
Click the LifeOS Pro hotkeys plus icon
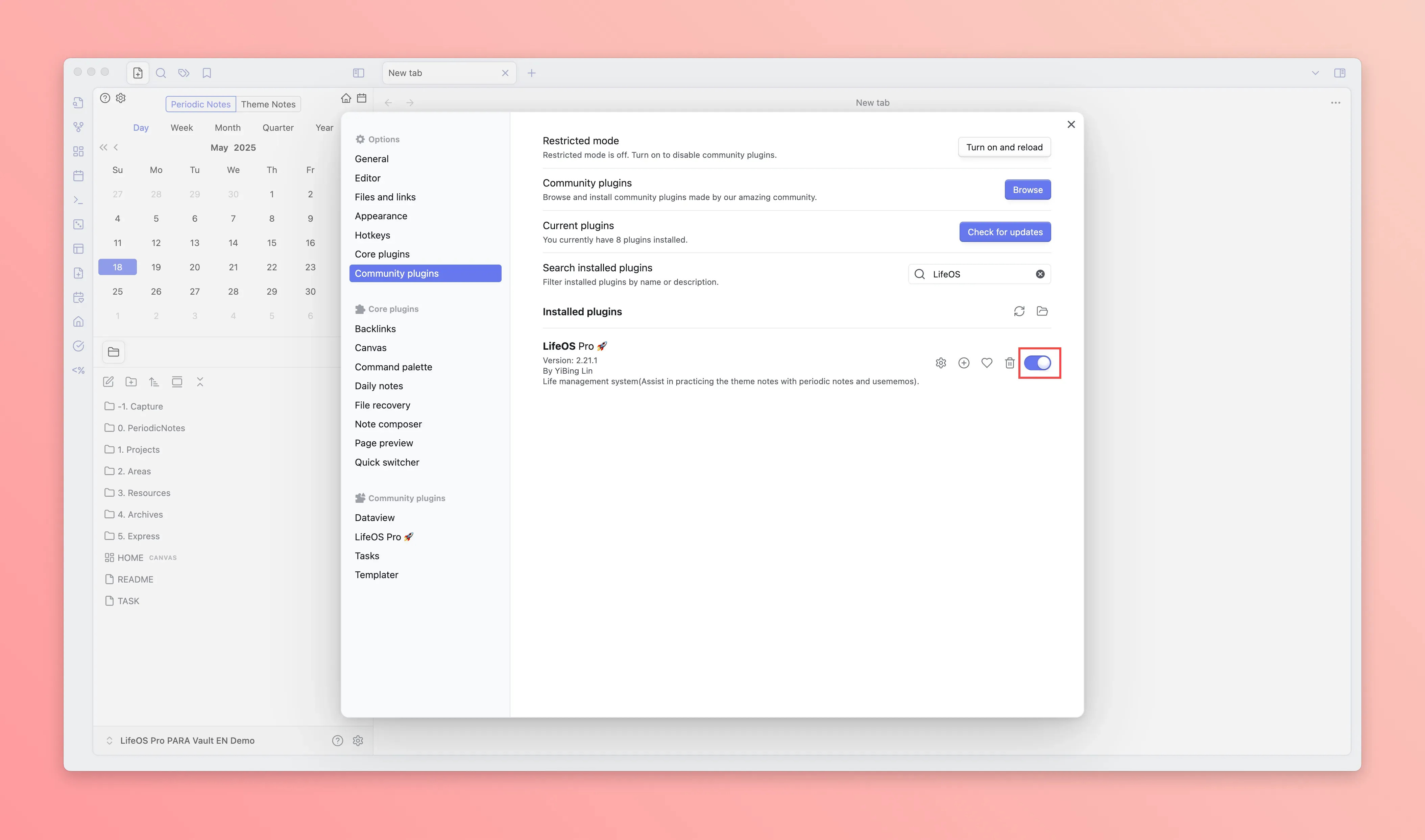point(964,363)
